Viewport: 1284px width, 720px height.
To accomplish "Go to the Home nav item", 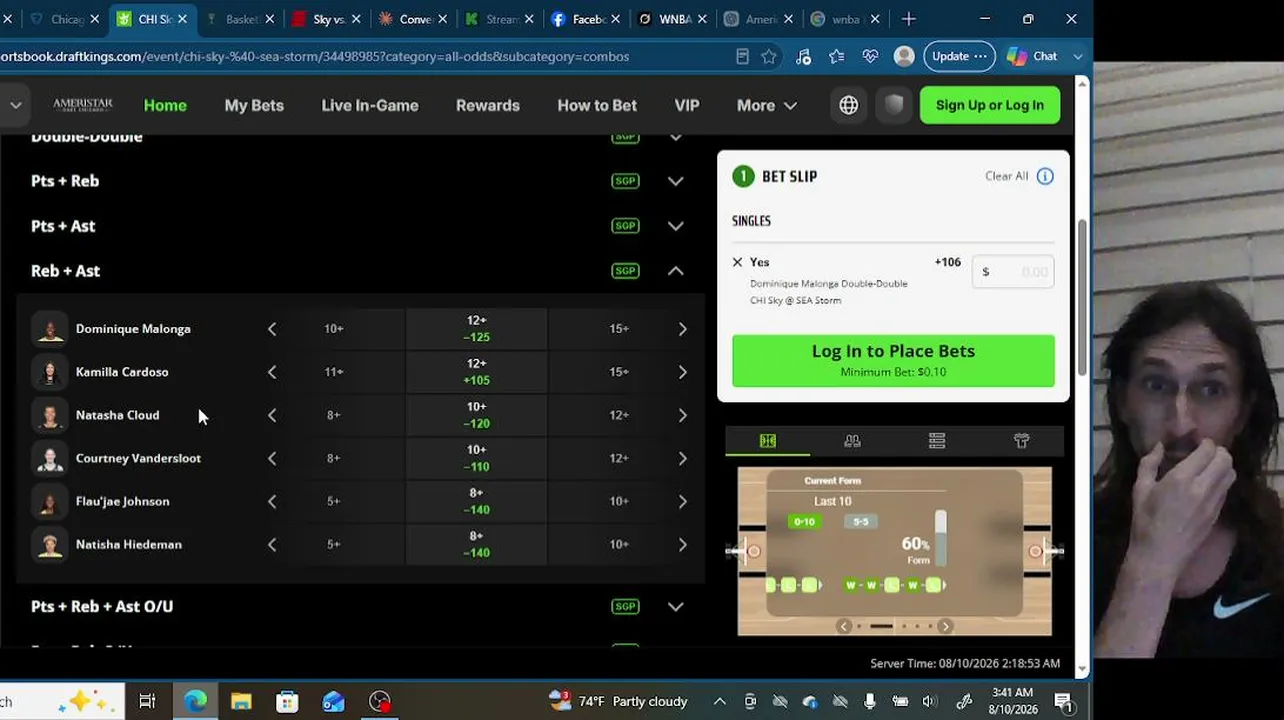I will coord(165,105).
